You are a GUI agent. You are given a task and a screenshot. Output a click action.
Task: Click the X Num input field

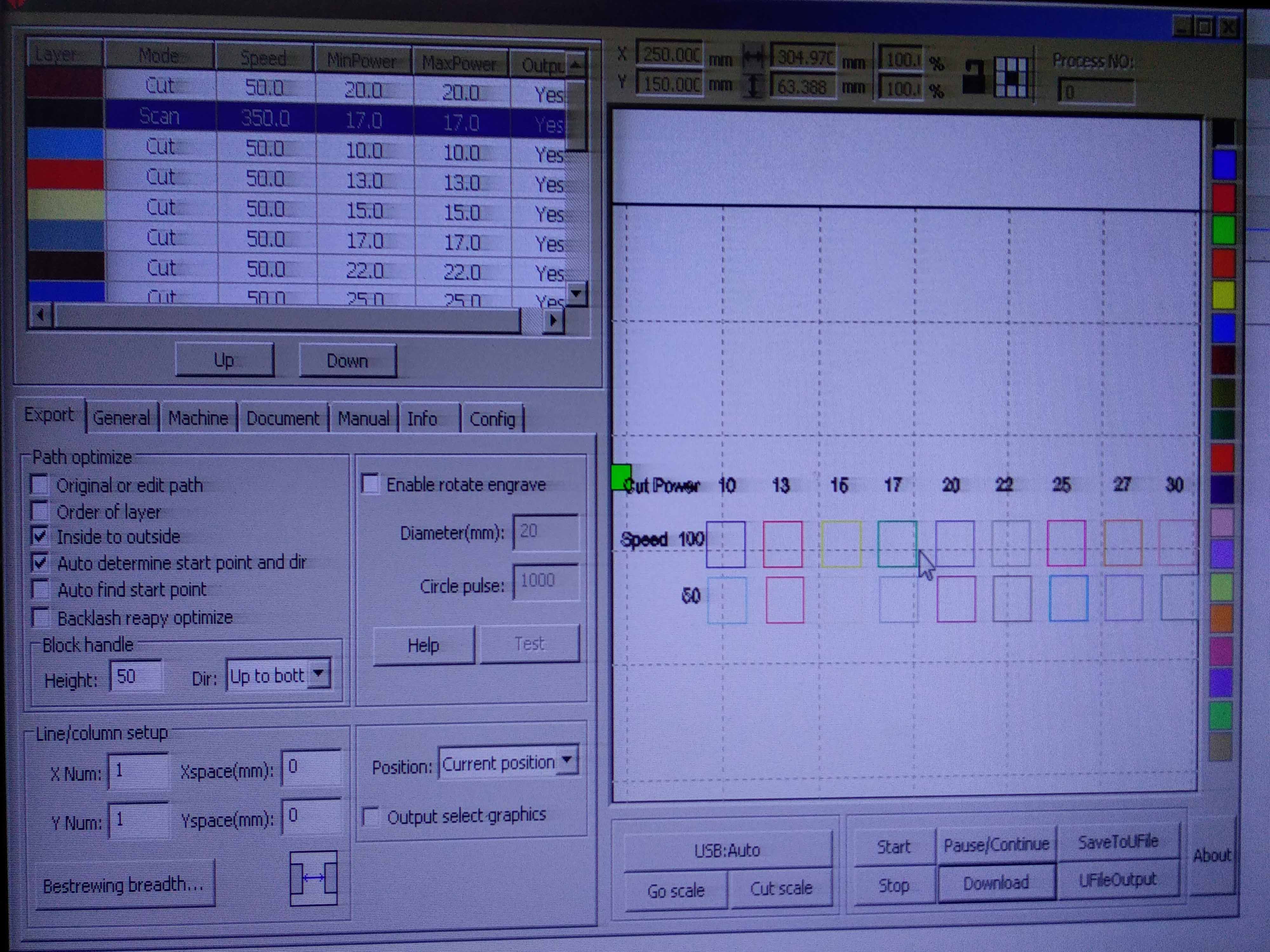pyautogui.click(x=138, y=771)
